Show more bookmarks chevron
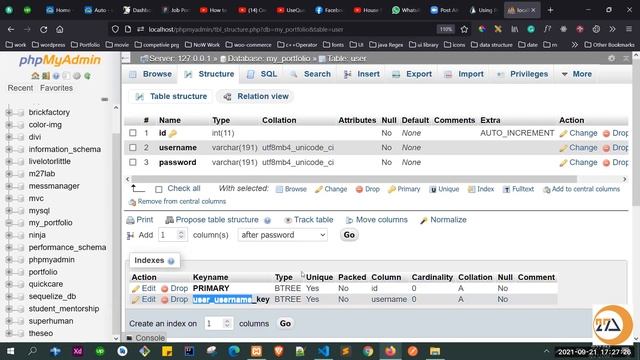Image resolution: width=640 pixels, height=360 pixels. (x=575, y=44)
